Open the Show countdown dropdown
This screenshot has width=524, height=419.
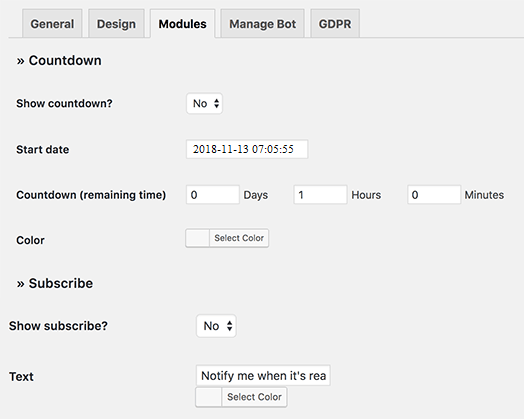pyautogui.click(x=205, y=103)
